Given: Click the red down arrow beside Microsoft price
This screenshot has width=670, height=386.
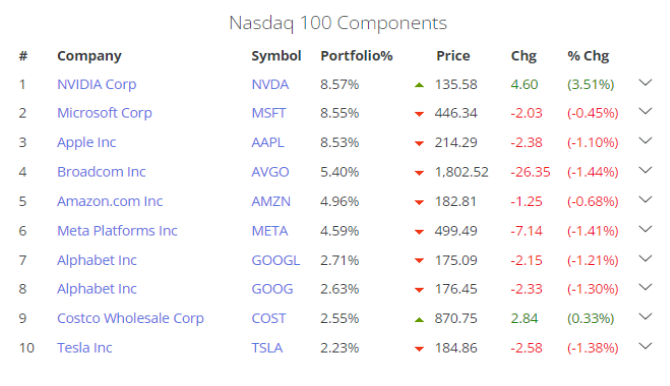Looking at the screenshot, I should 419,114.
